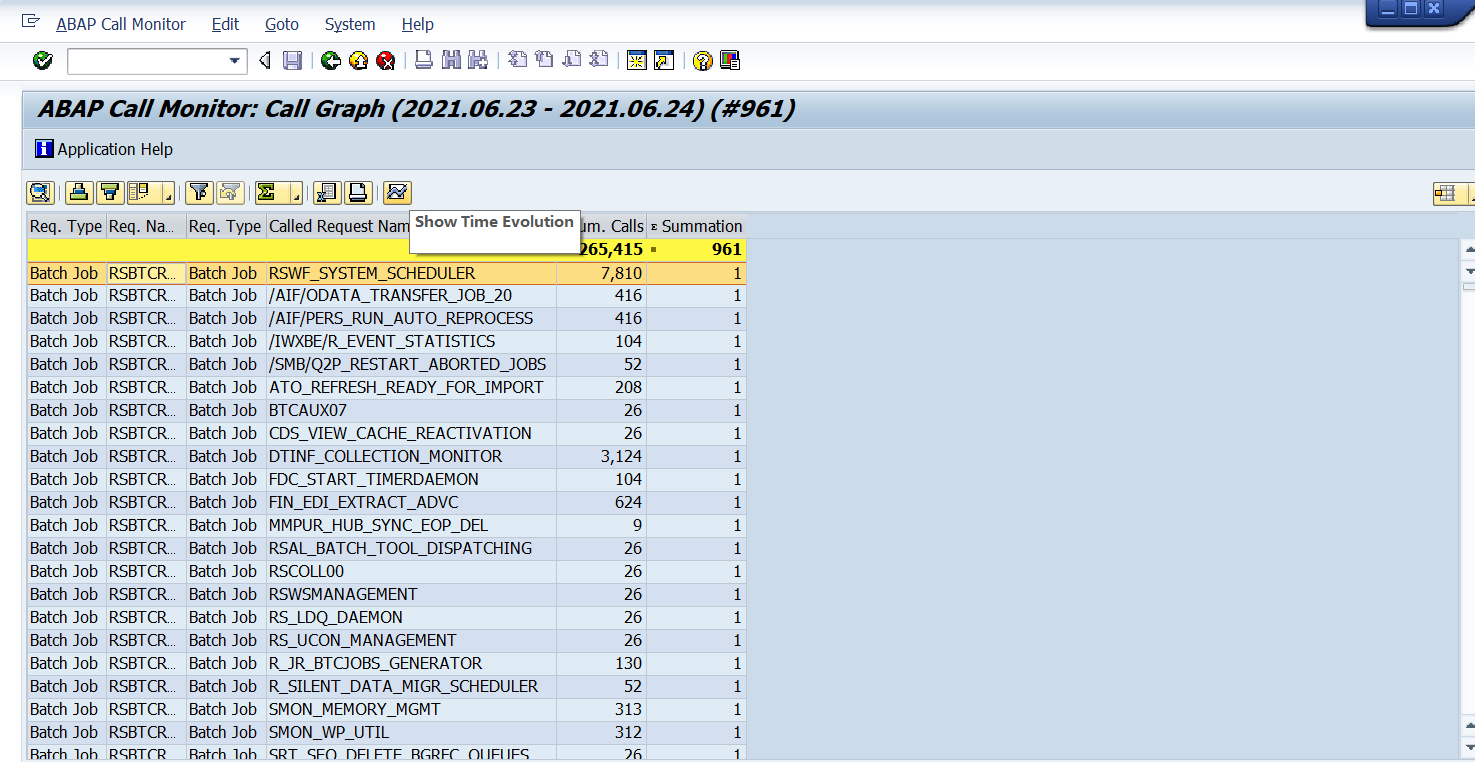This screenshot has width=1475, height=762.
Task: Open Find with the binoculars icon
Action: click(x=451, y=60)
